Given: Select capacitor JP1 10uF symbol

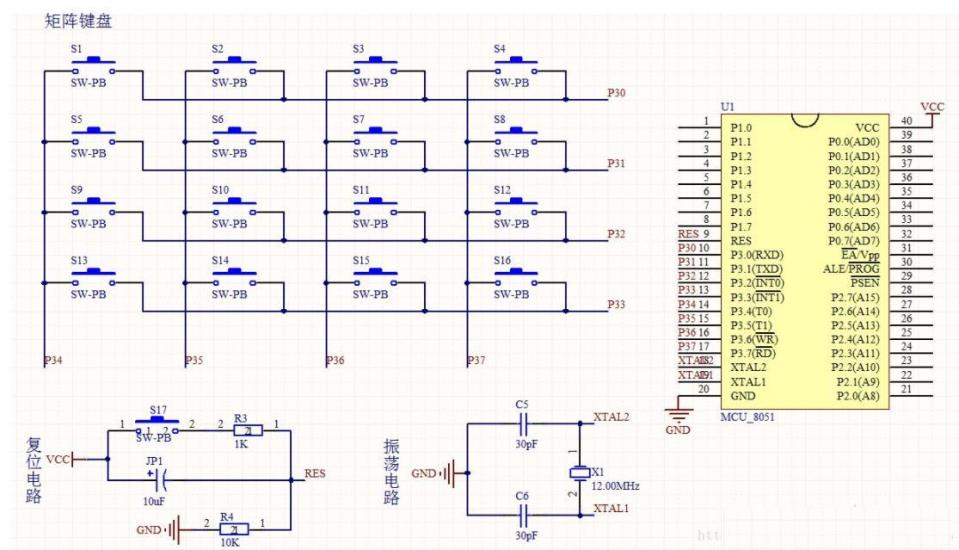Looking at the screenshot, I should [x=158, y=480].
